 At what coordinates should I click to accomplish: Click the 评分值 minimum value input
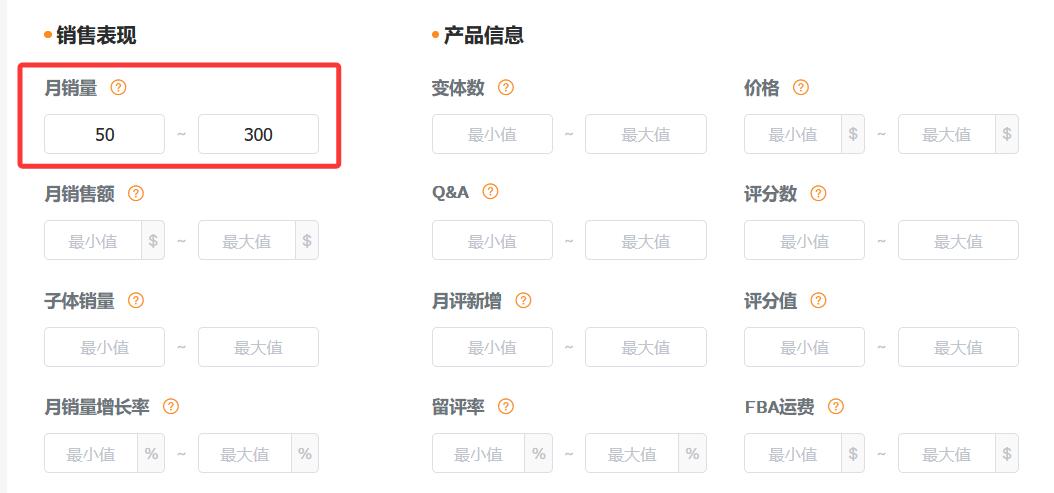click(x=804, y=347)
